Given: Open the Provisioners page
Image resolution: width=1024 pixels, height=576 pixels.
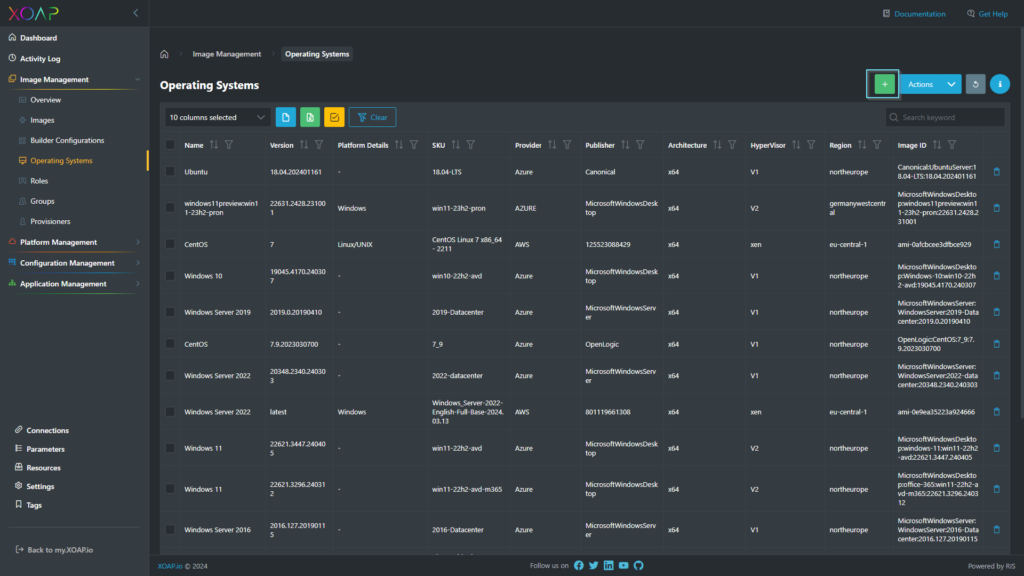Looking at the screenshot, I should pyautogui.click(x=50, y=221).
